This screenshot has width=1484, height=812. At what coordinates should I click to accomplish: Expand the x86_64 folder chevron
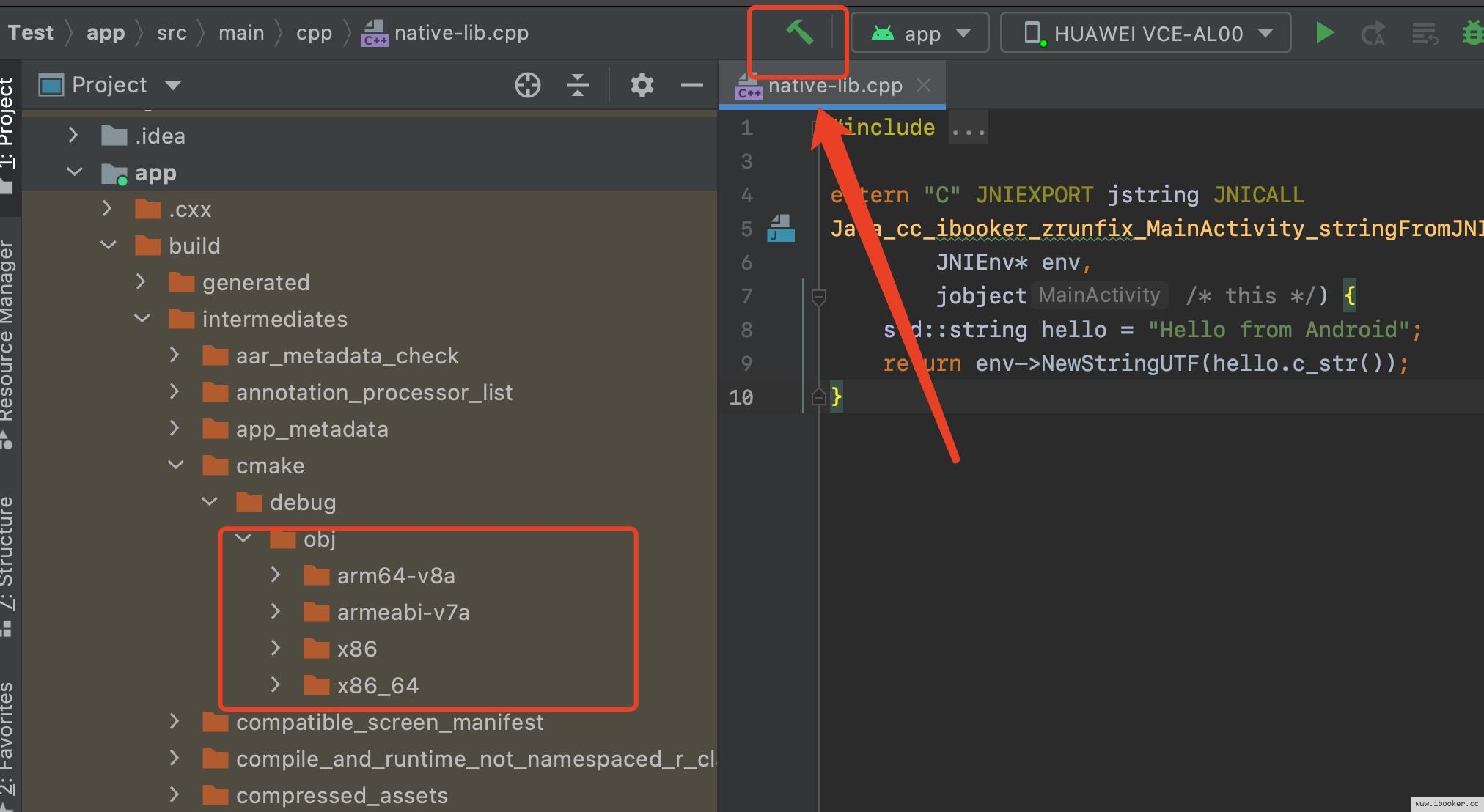pos(276,684)
